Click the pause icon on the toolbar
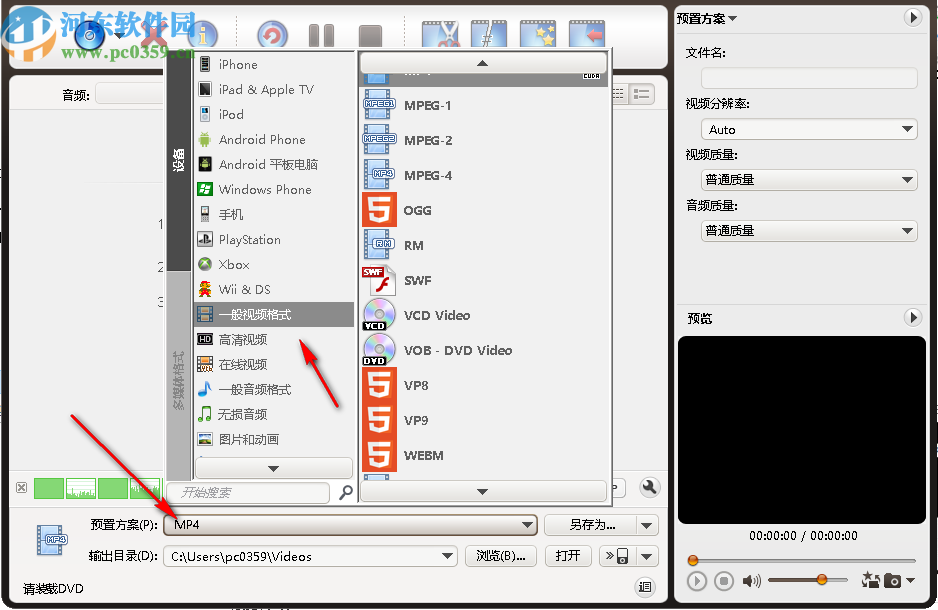 320,32
